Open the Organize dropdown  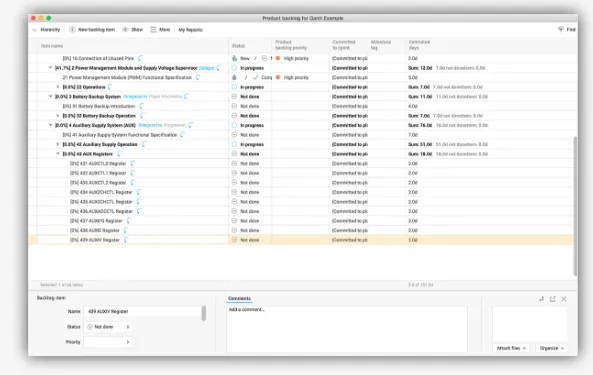pos(552,348)
